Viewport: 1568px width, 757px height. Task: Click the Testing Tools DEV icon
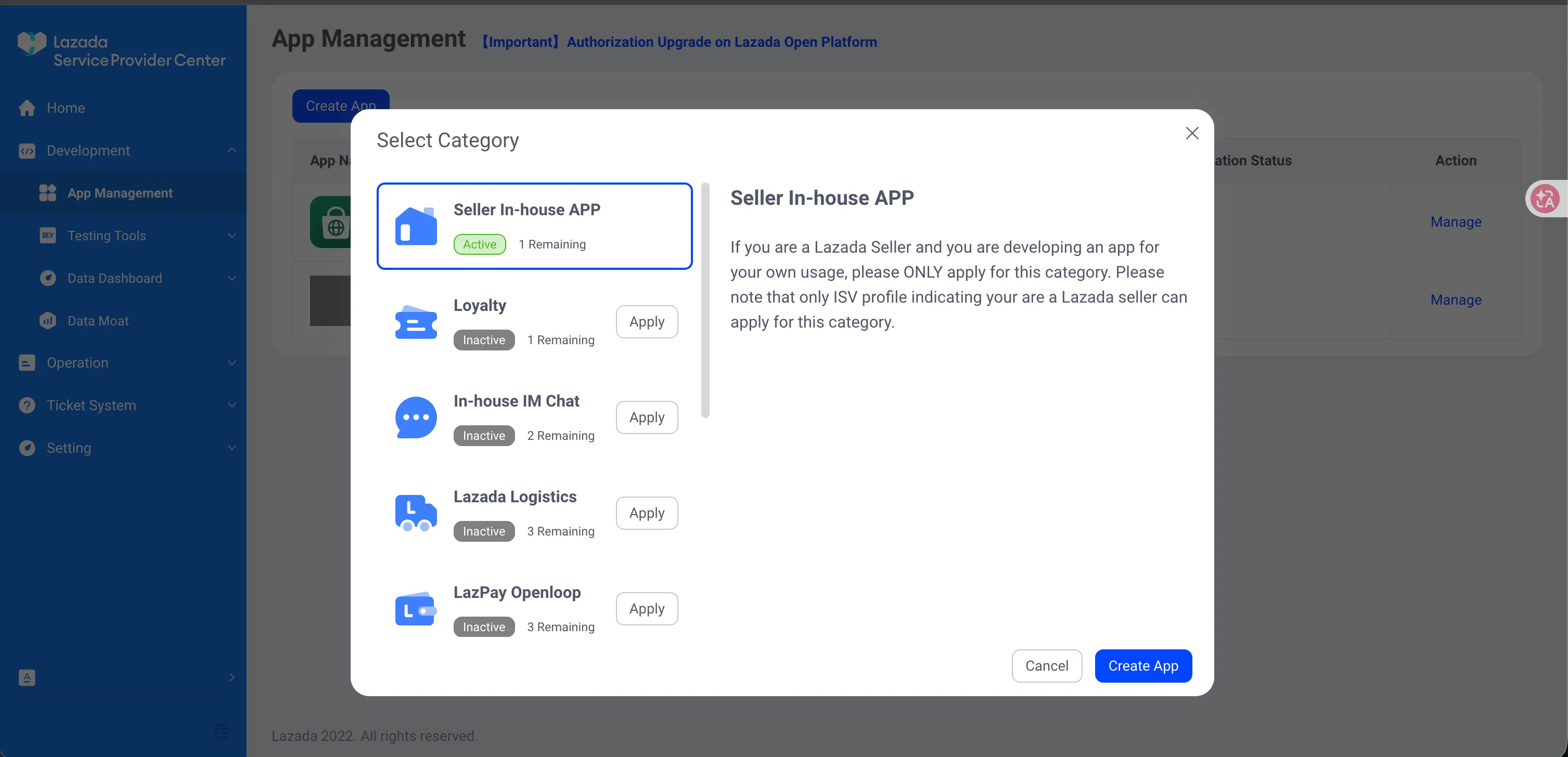[47, 236]
